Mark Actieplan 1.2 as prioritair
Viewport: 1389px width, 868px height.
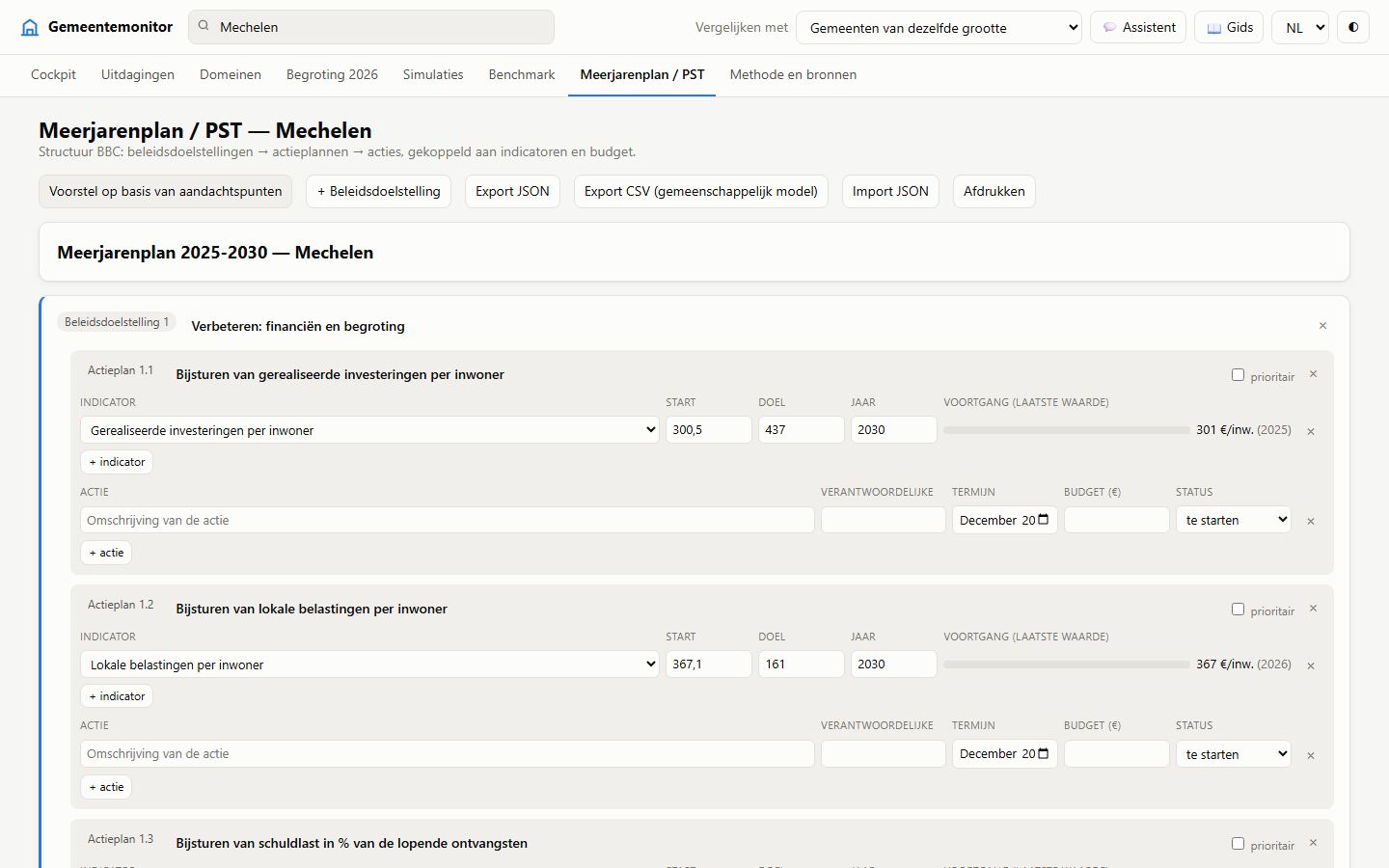(1238, 610)
